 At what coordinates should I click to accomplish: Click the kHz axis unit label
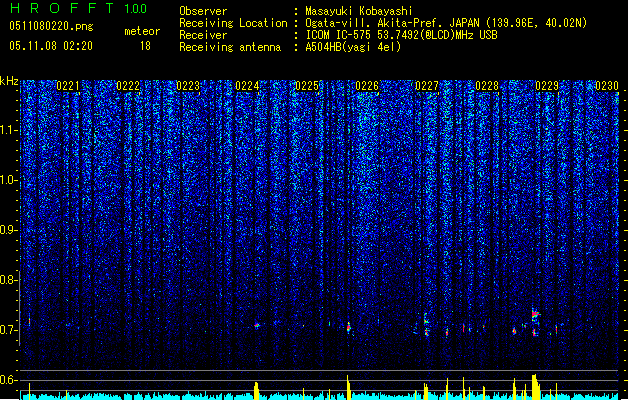9,81
